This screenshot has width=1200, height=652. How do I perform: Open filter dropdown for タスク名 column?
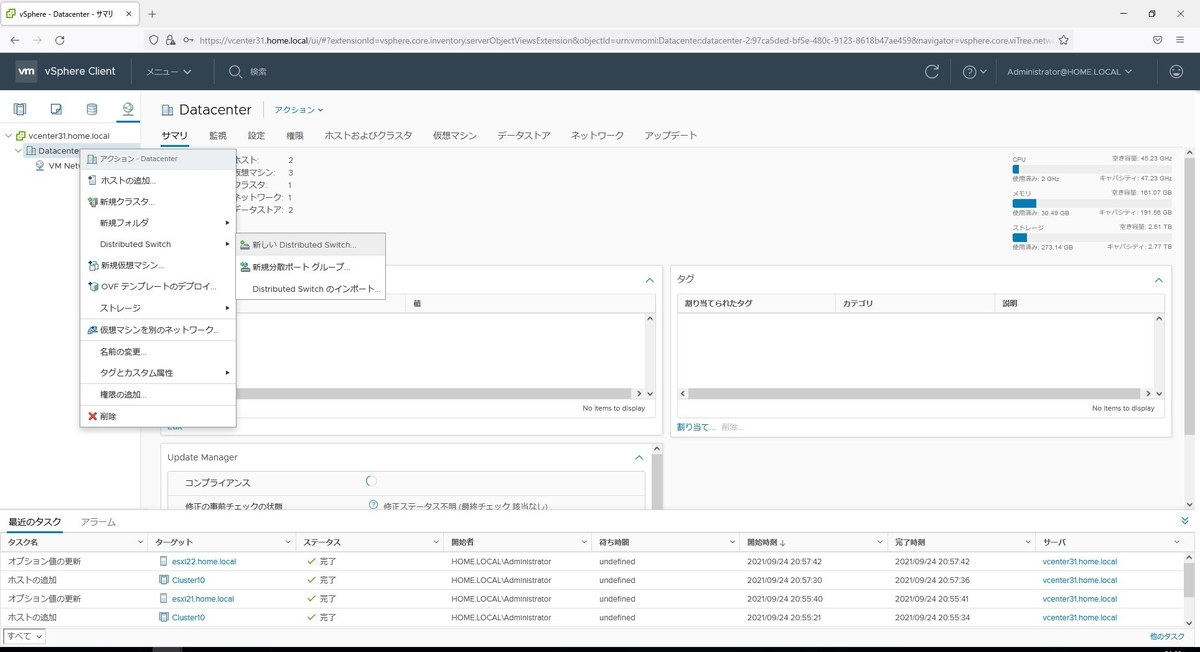[x=140, y=542]
